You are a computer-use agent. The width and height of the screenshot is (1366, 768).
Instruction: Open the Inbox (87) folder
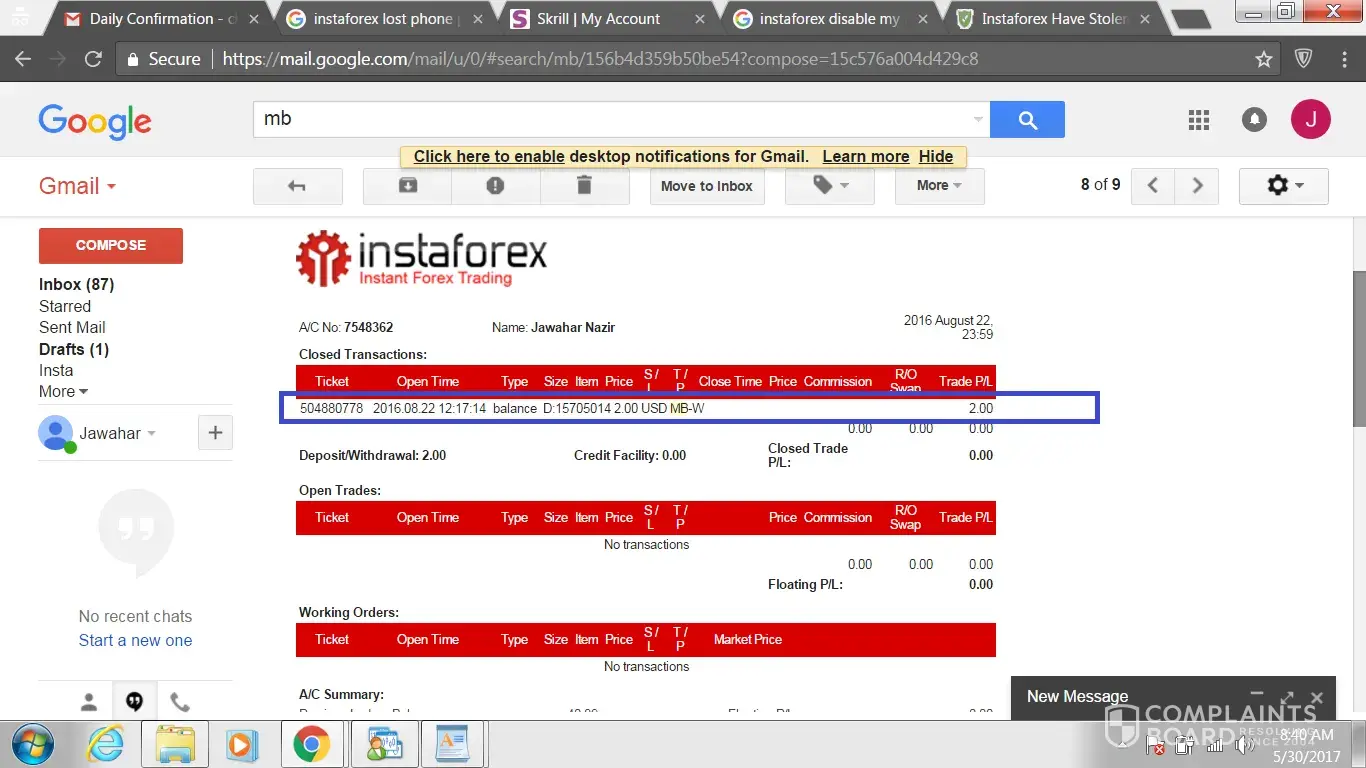coord(76,285)
